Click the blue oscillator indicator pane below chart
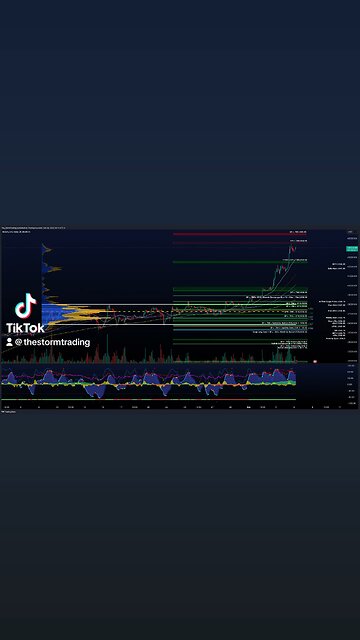The image size is (360, 640). tap(149, 384)
